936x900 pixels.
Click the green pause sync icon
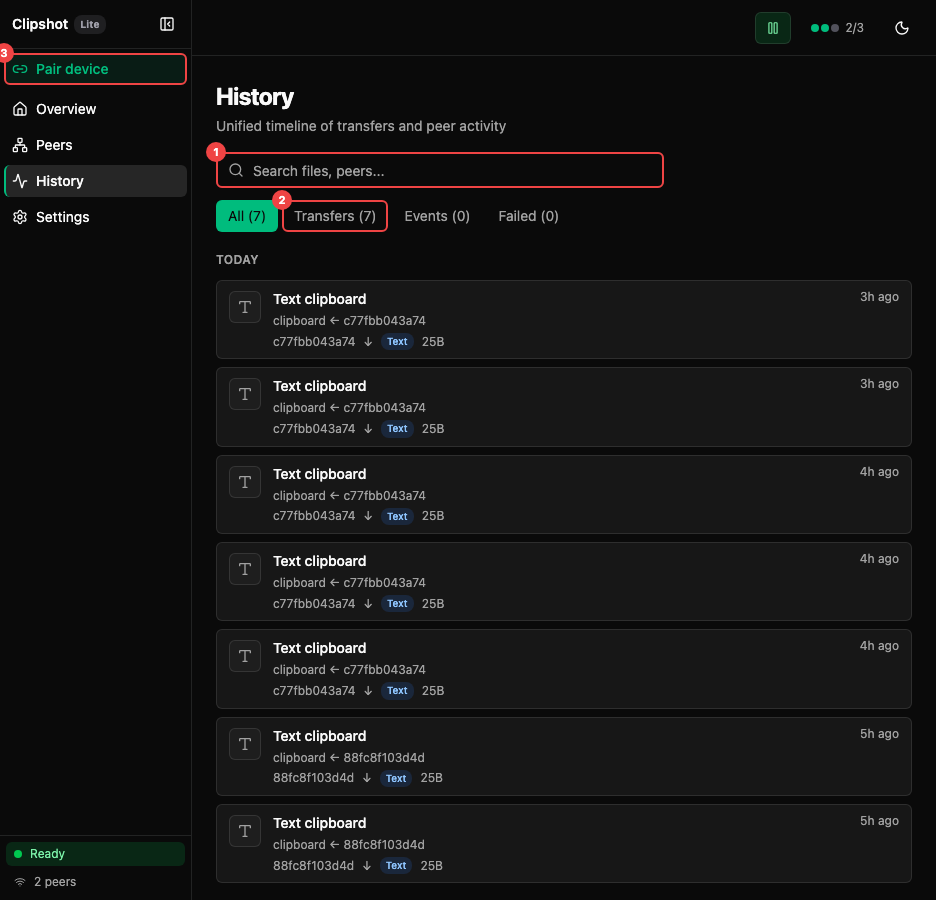pos(772,28)
